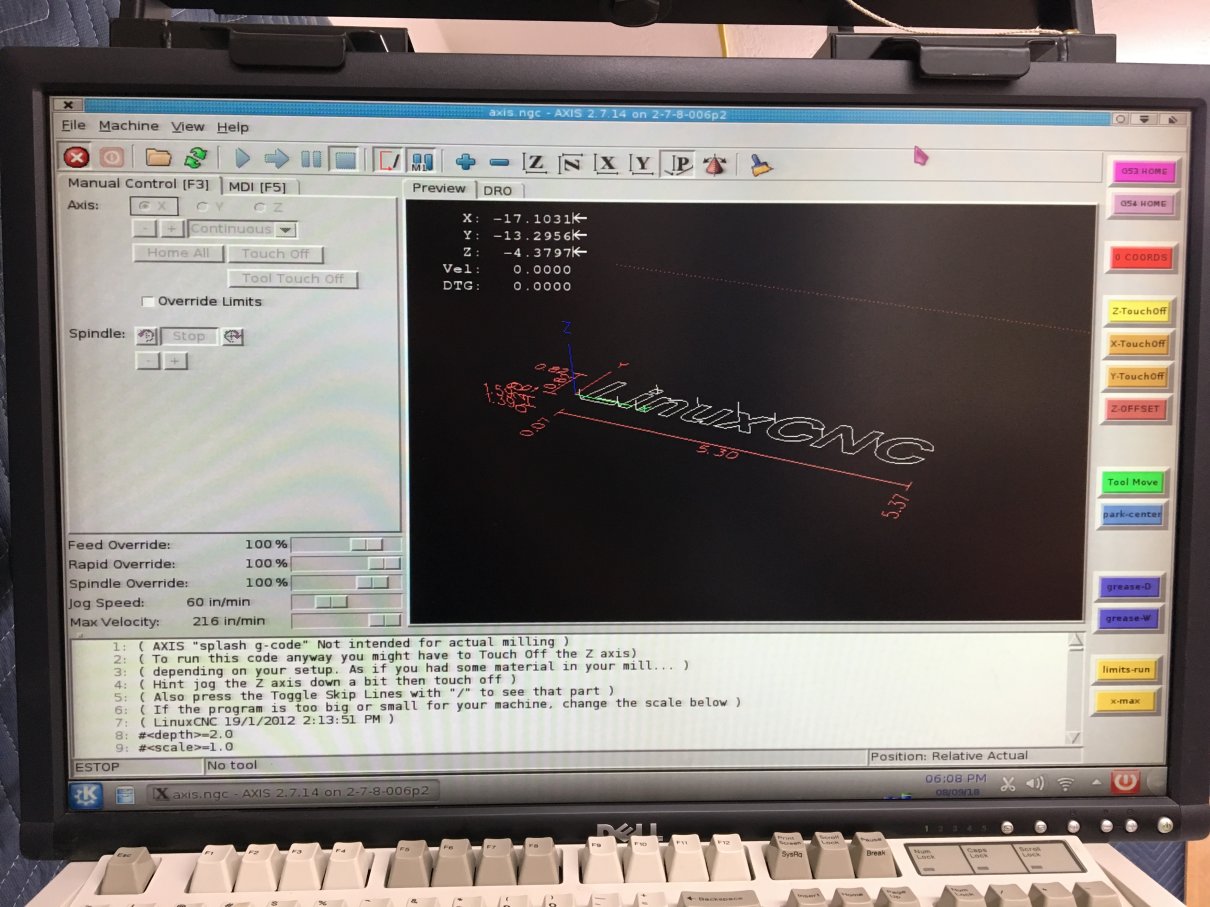Click the Tool Touch Off button

point(292,279)
